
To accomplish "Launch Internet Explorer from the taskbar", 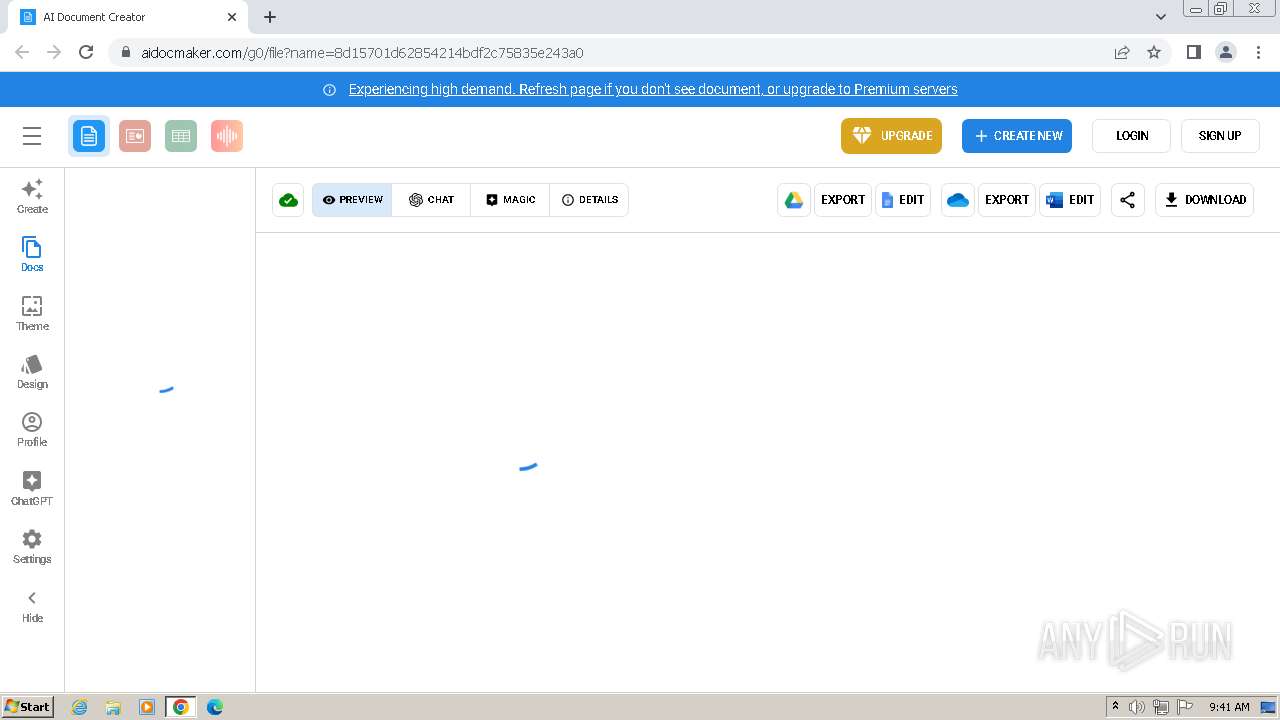I will click(79, 707).
